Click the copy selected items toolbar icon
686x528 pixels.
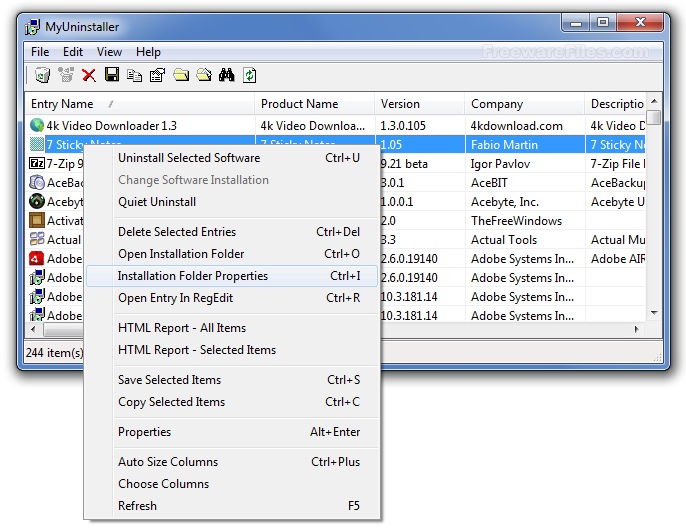pyautogui.click(x=134, y=75)
